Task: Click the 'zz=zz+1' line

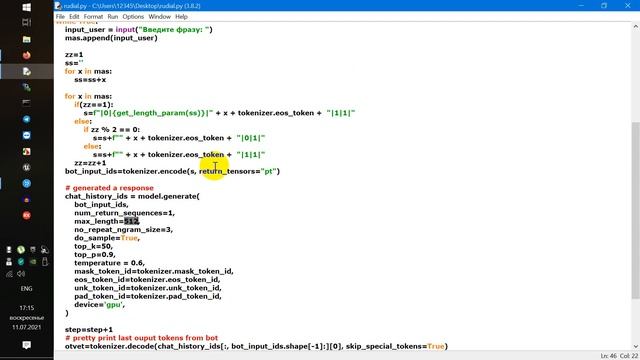Action: [x=90, y=163]
